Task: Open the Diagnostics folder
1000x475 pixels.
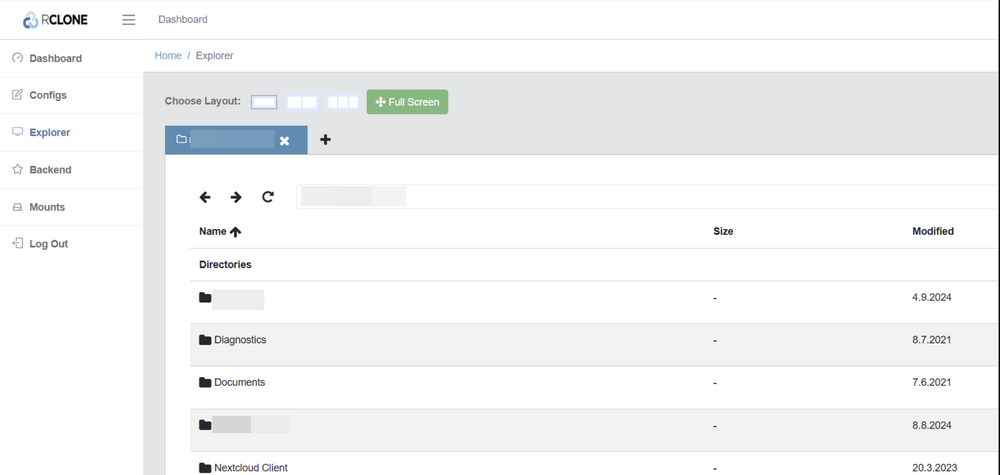Action: click(x=240, y=340)
